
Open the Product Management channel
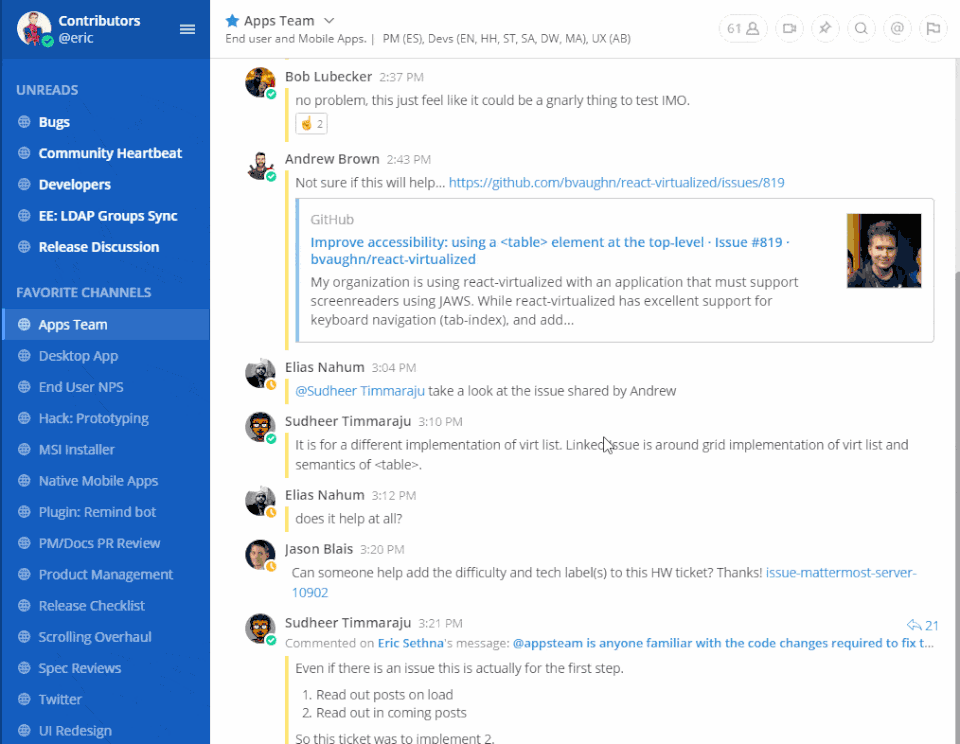point(105,574)
